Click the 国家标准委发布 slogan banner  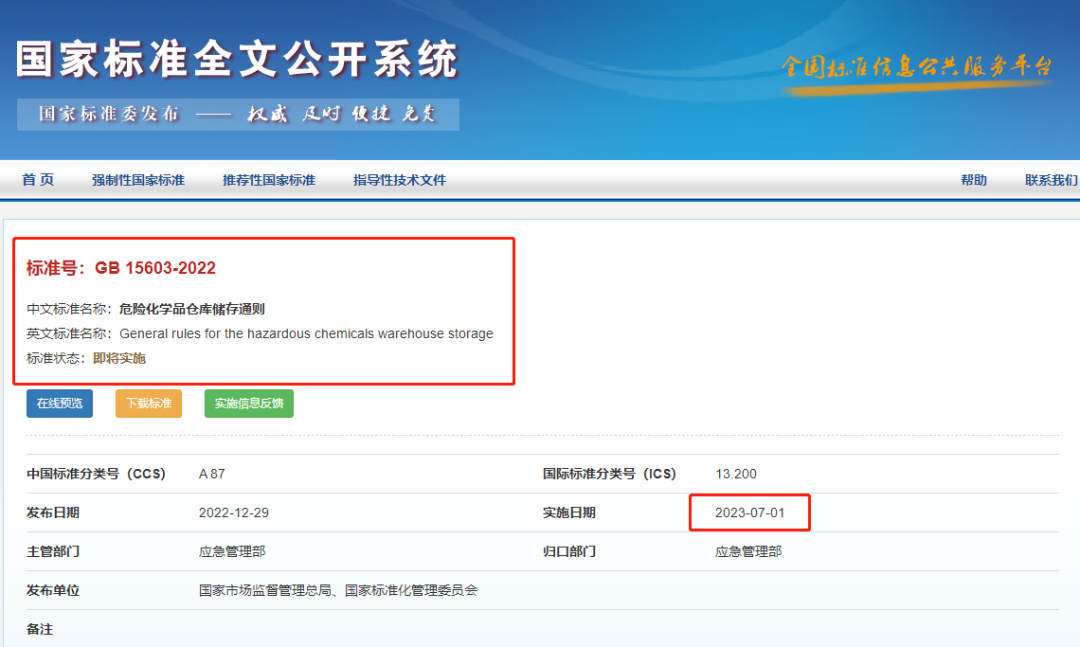(238, 114)
